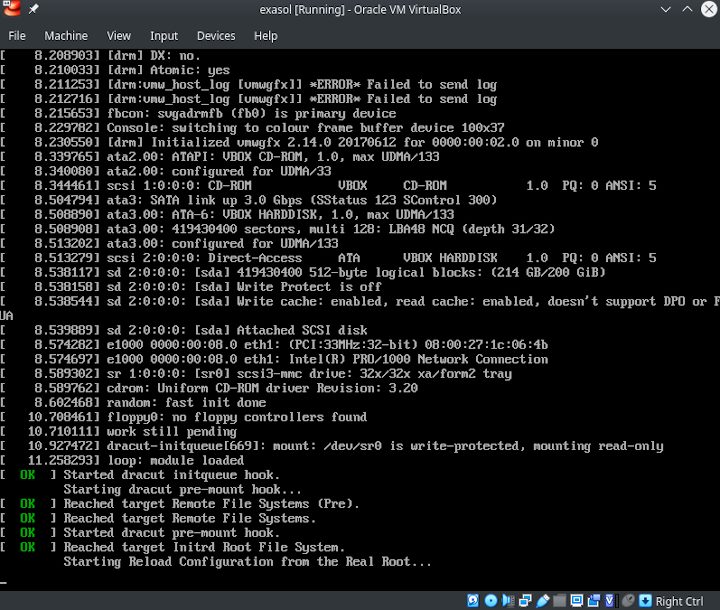Click the keyboard capture arrow icon

pyautogui.click(x=645, y=600)
